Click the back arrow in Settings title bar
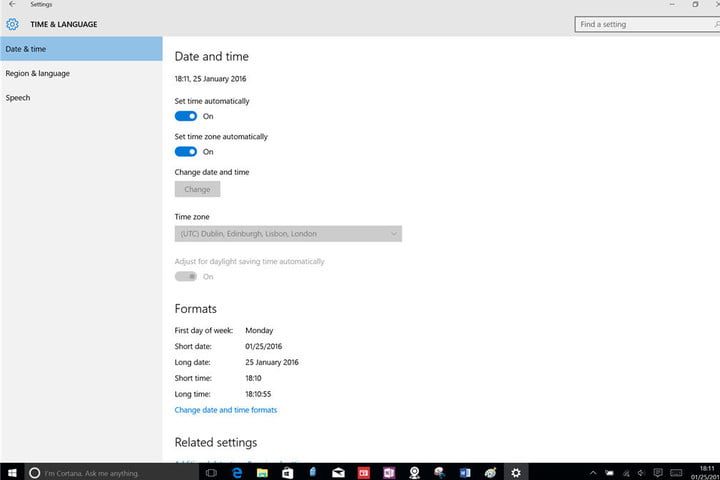Image resolution: width=720 pixels, height=480 pixels. [12, 4]
